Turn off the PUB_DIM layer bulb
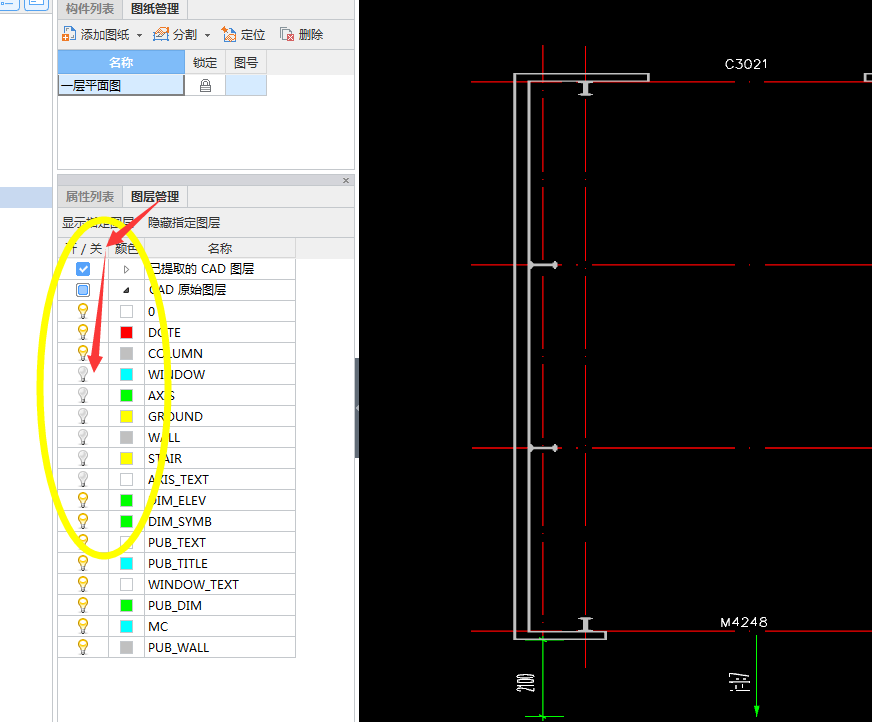872x722 pixels. coord(83,605)
